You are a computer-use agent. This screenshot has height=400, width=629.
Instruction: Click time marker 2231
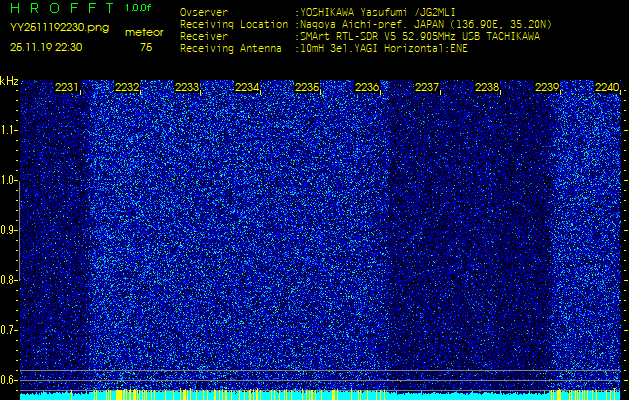(67, 87)
